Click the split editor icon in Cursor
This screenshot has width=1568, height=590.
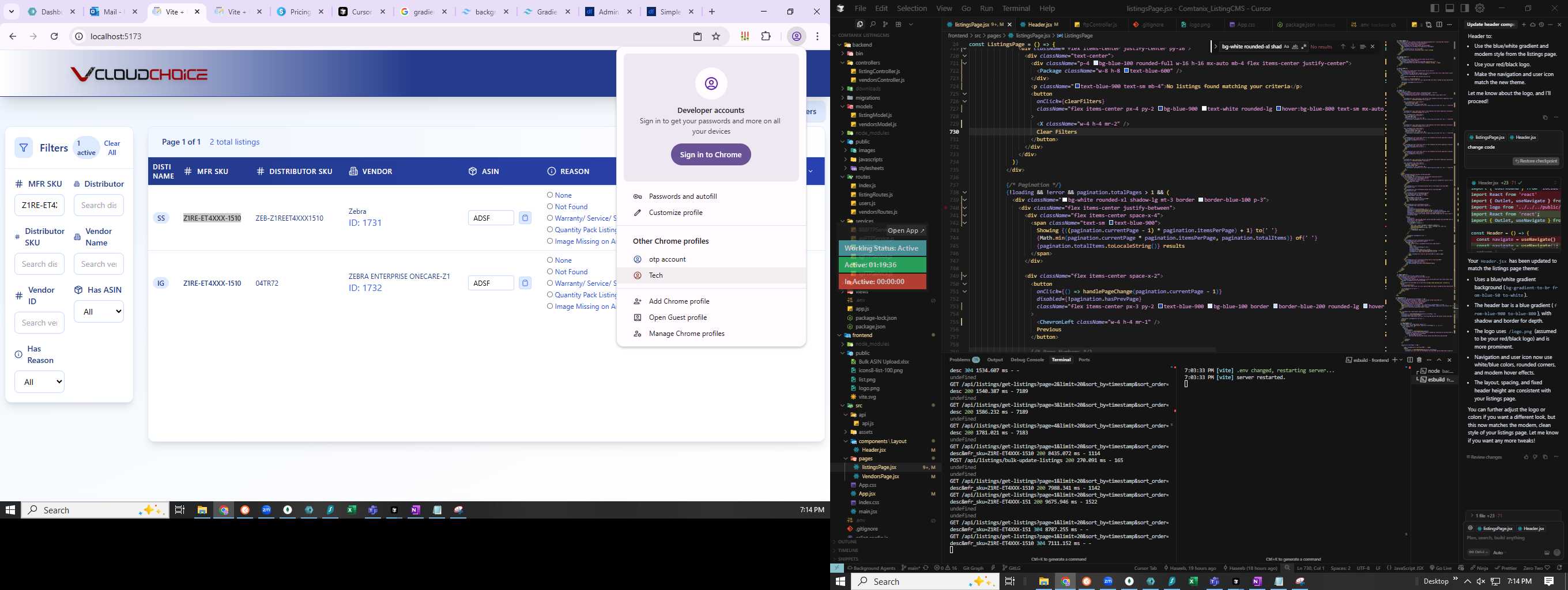(x=1439, y=24)
